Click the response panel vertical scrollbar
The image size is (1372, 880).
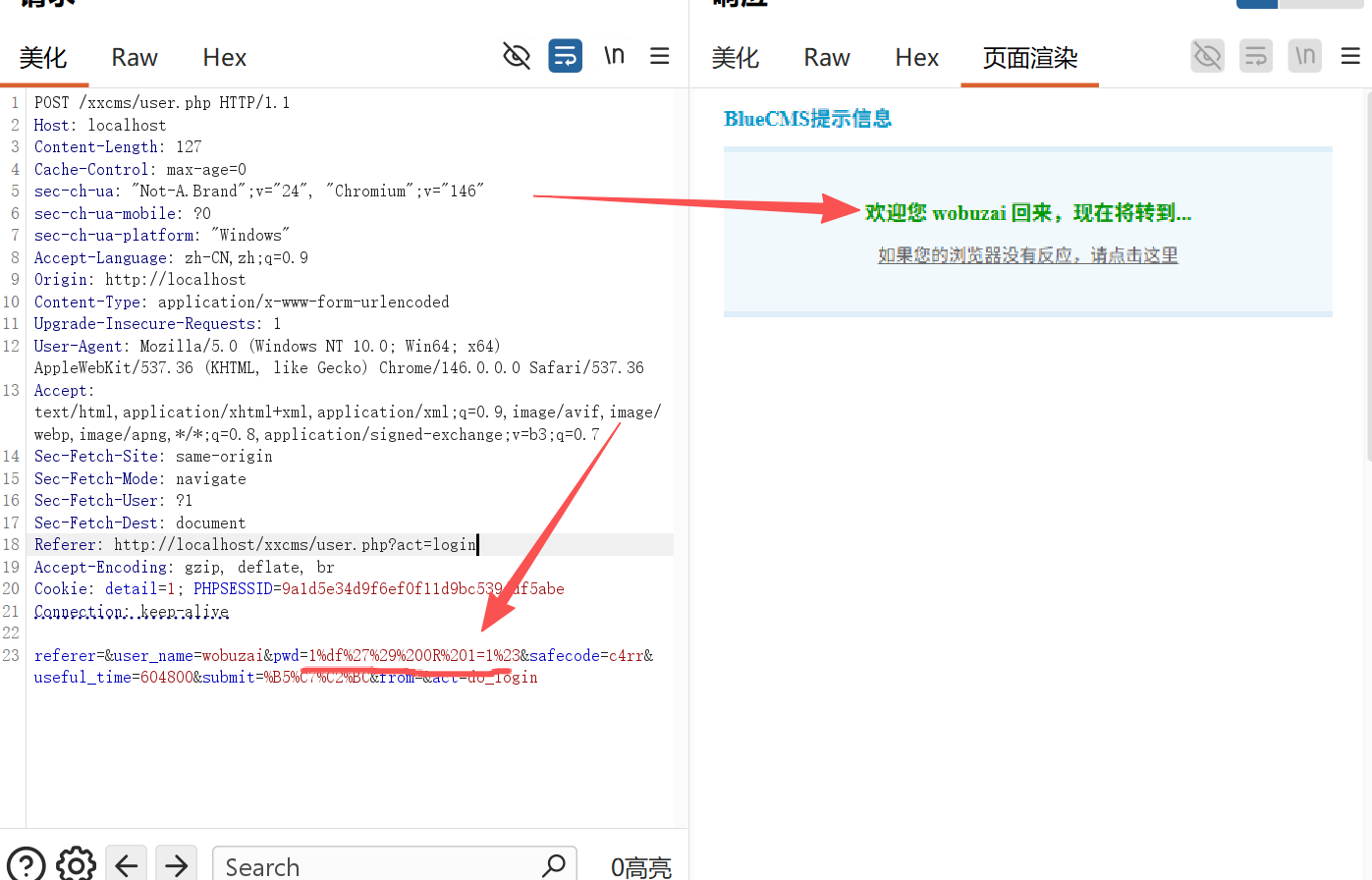pyautogui.click(x=1368, y=275)
